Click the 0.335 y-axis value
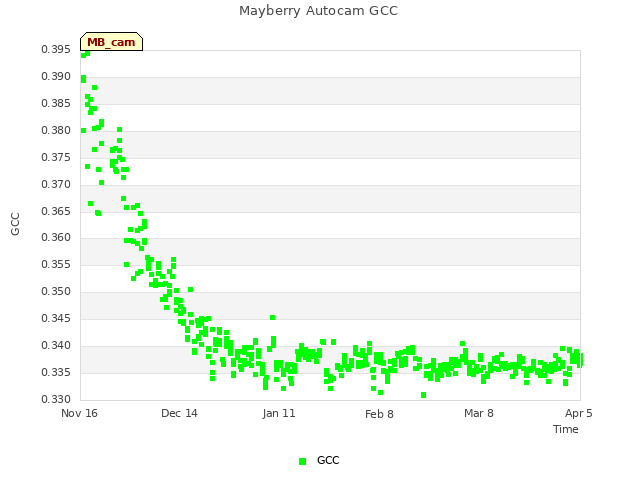Viewport: 640px width, 480px height. click(x=56, y=373)
